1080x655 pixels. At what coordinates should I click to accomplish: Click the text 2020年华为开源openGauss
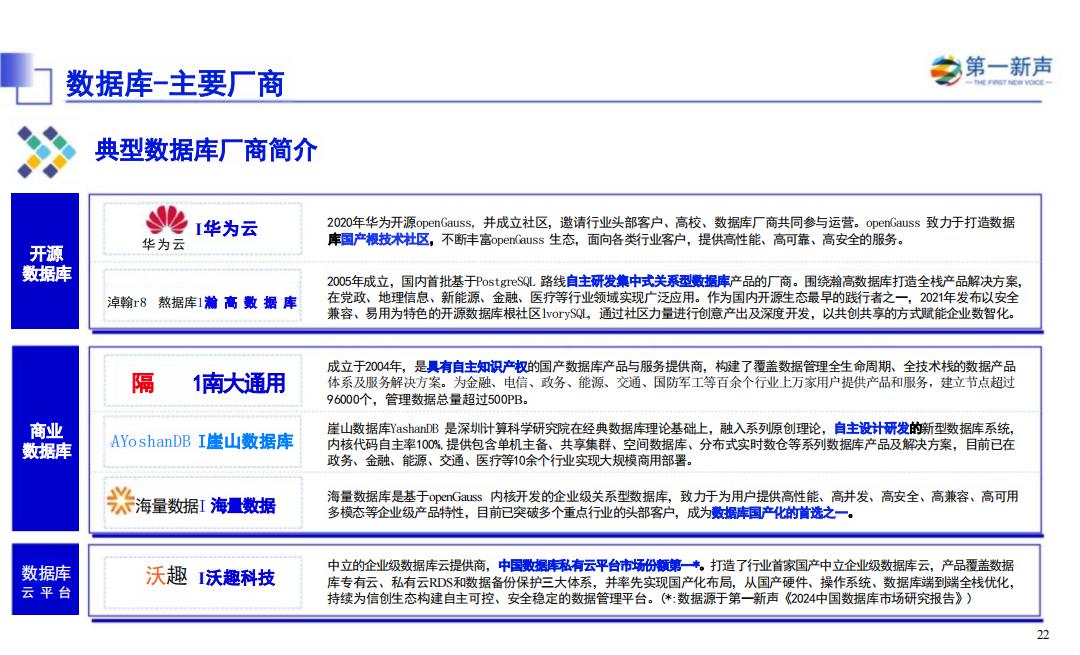(x=401, y=222)
